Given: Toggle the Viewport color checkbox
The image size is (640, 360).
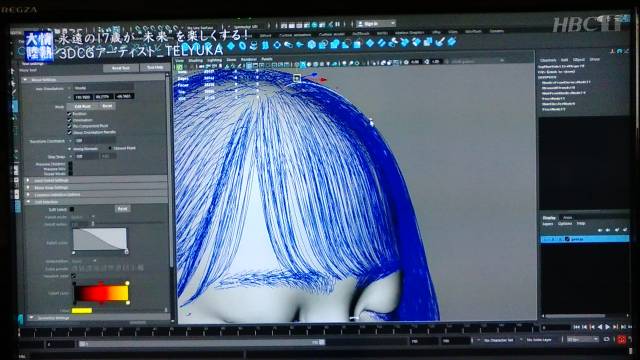Looking at the screenshot, I should coord(73,276).
